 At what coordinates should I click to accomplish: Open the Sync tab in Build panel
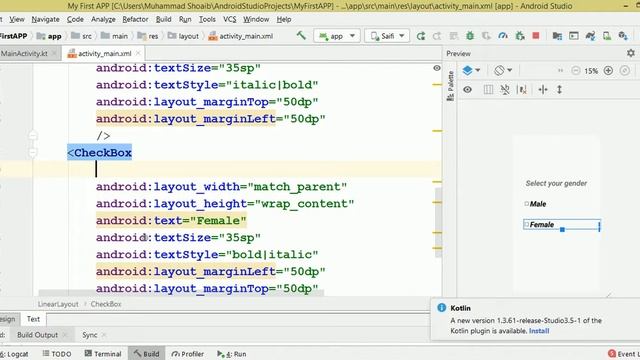pos(89,335)
